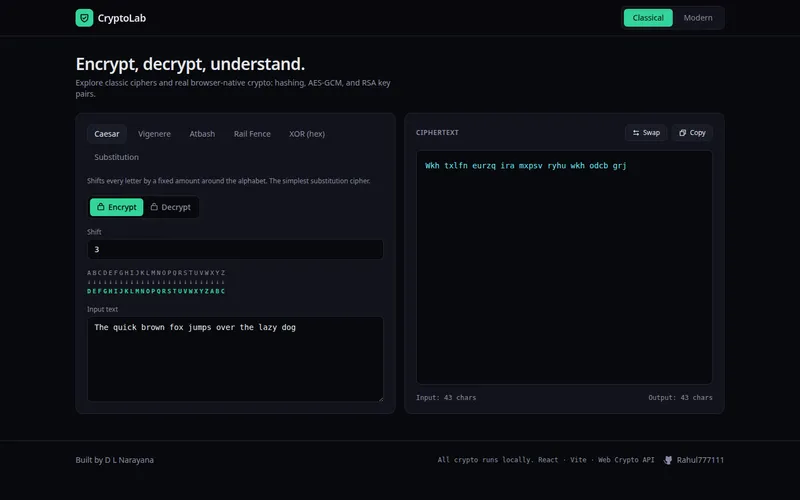Click the open lock icon on Decrypt
The width and height of the screenshot is (800, 500).
tap(154, 207)
